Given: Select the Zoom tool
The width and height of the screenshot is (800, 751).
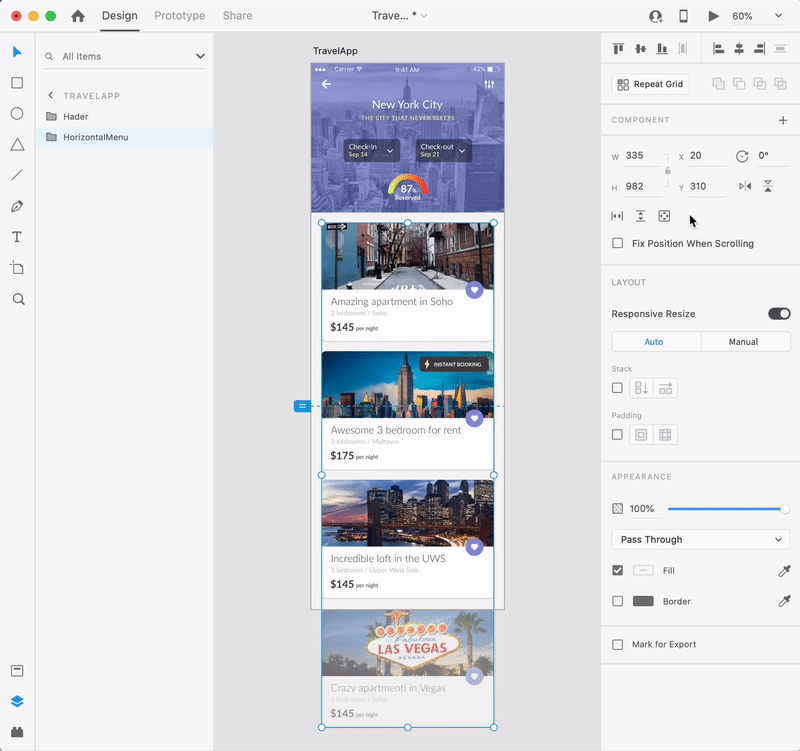Looking at the screenshot, I should click(x=17, y=299).
